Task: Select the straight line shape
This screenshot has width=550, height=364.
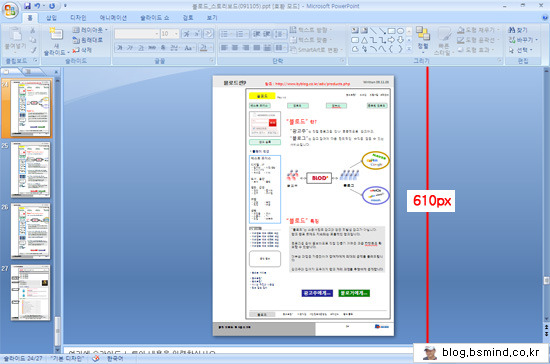Action: point(373,31)
